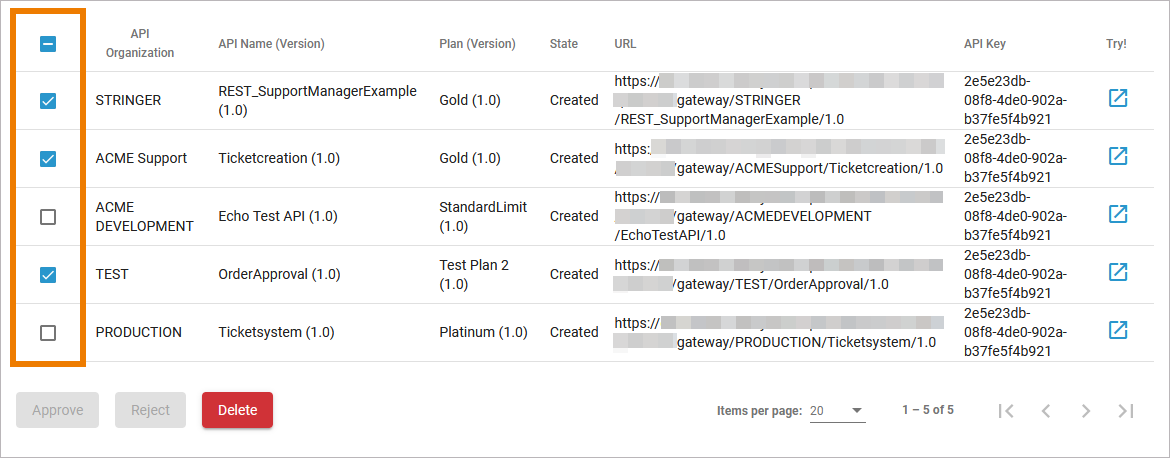The image size is (1170, 458).
Task: Go to first page of results
Action: pos(1006,410)
